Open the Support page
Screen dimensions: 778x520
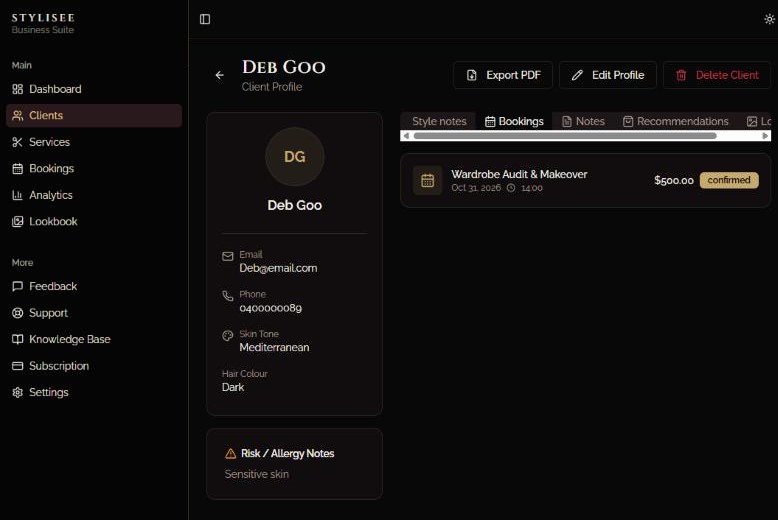(x=94, y=313)
